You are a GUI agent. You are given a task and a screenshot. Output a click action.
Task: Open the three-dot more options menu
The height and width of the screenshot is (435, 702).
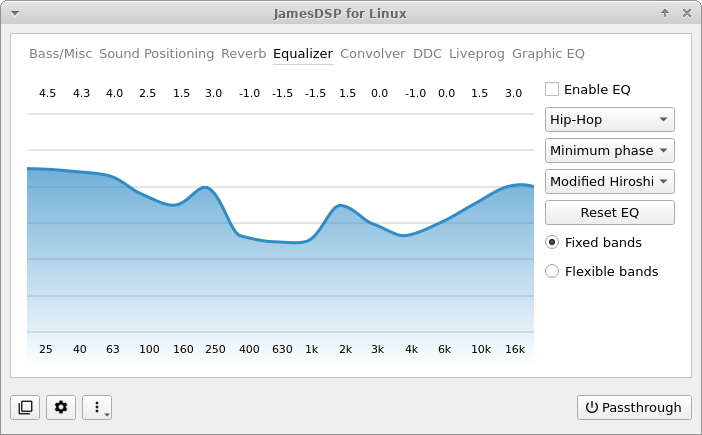pyautogui.click(x=97, y=407)
